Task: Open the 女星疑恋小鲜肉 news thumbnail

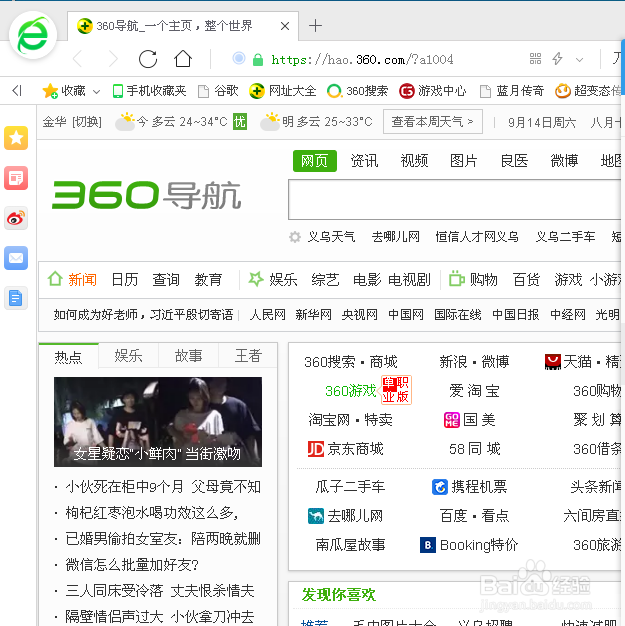Action: 158,422
